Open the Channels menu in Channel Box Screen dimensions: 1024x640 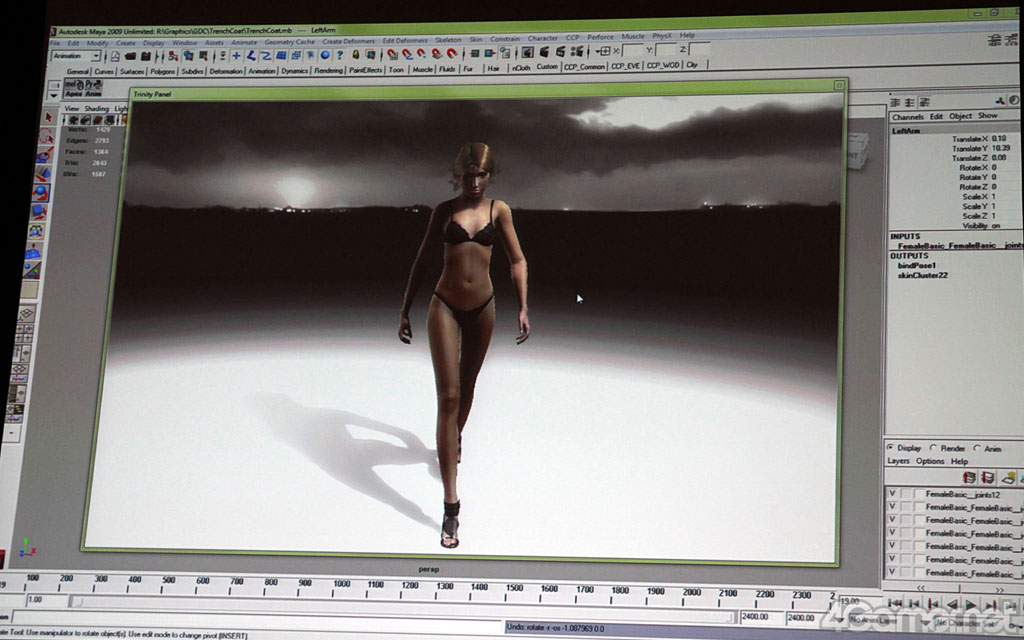click(908, 116)
